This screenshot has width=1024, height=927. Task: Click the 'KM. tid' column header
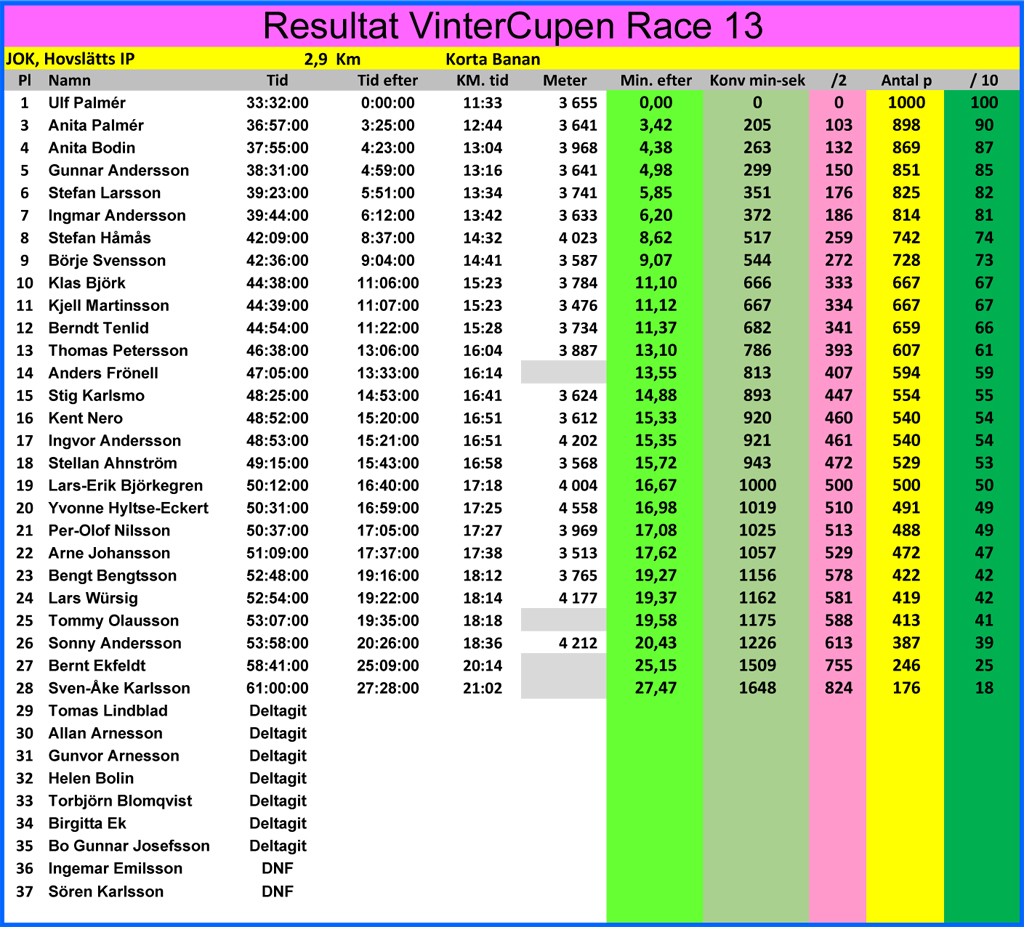[482, 80]
